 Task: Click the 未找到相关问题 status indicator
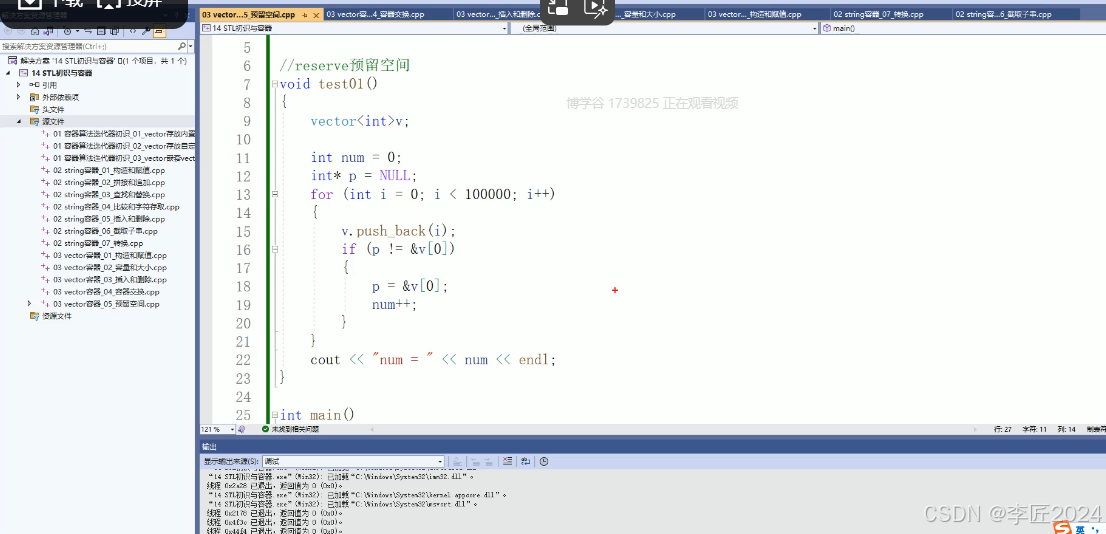coord(290,429)
